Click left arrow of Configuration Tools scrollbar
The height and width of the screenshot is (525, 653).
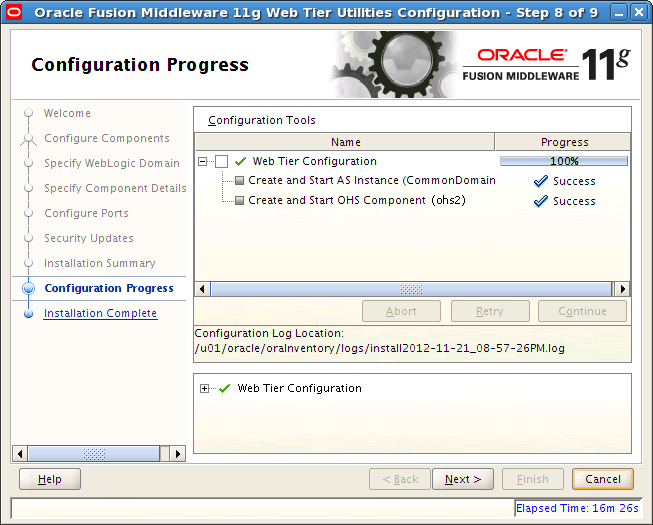tap(202, 289)
